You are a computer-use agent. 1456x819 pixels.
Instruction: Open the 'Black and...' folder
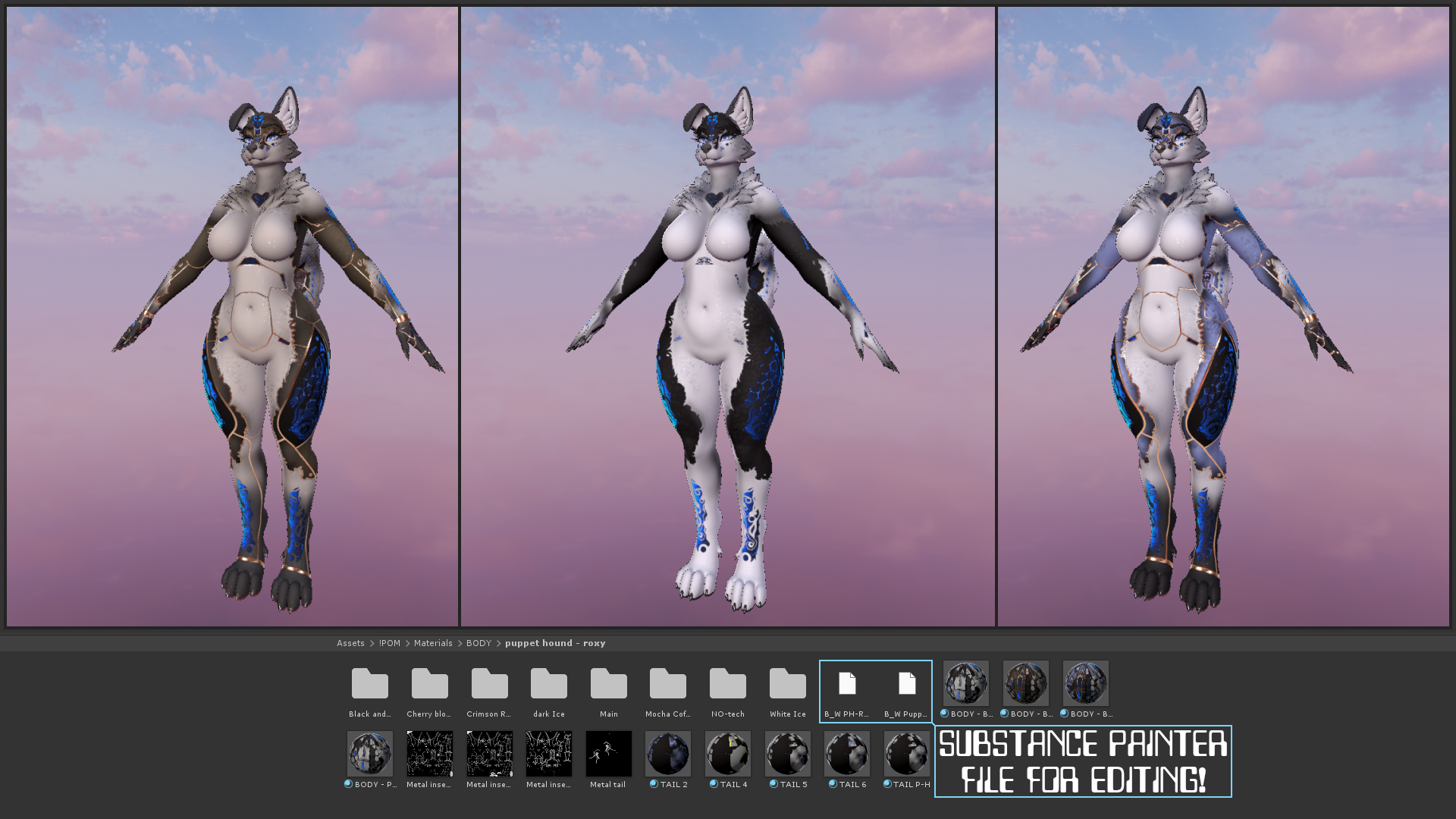tap(370, 684)
